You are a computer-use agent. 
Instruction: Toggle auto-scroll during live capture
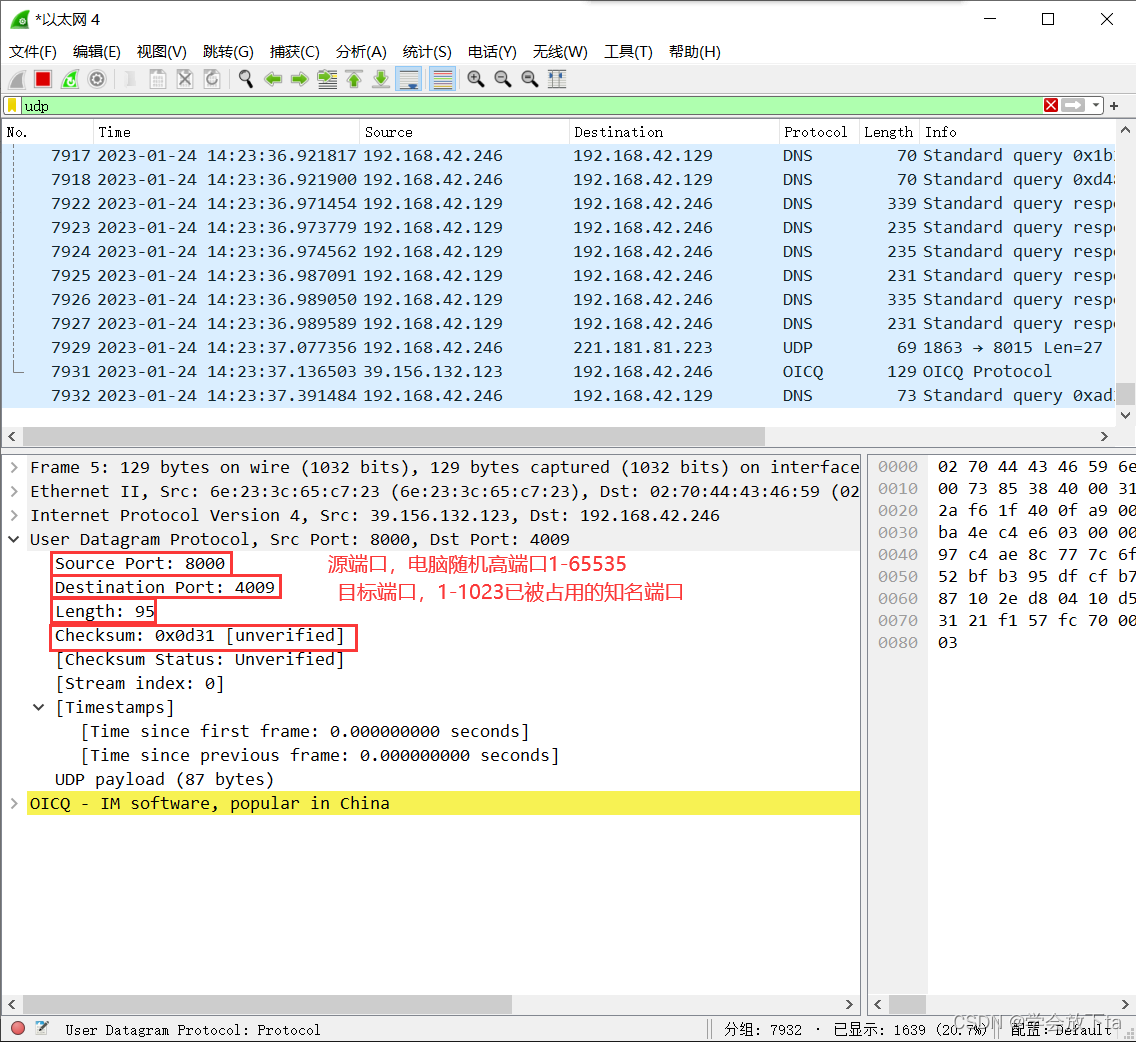pos(409,79)
